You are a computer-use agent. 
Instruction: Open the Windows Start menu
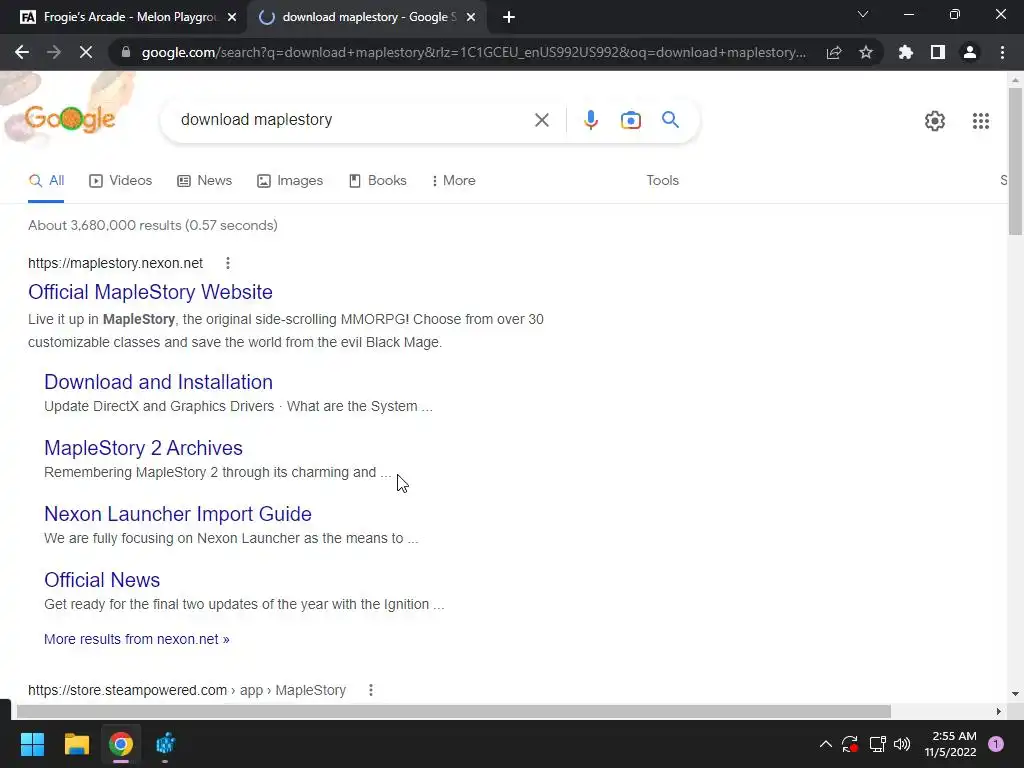[32, 744]
